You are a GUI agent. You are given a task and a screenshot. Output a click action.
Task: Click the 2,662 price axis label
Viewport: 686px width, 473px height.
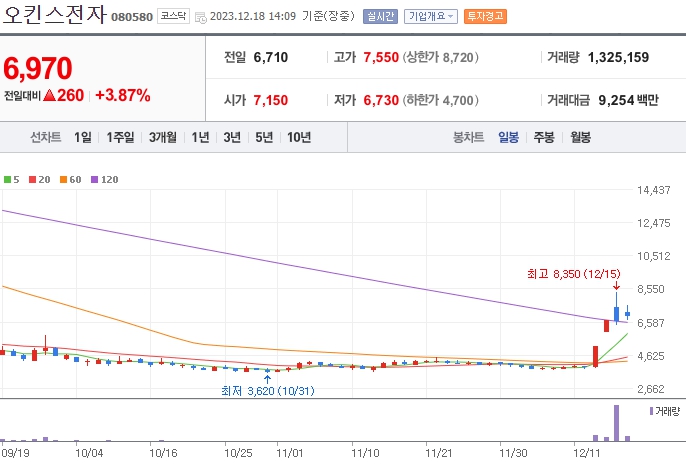click(651, 389)
